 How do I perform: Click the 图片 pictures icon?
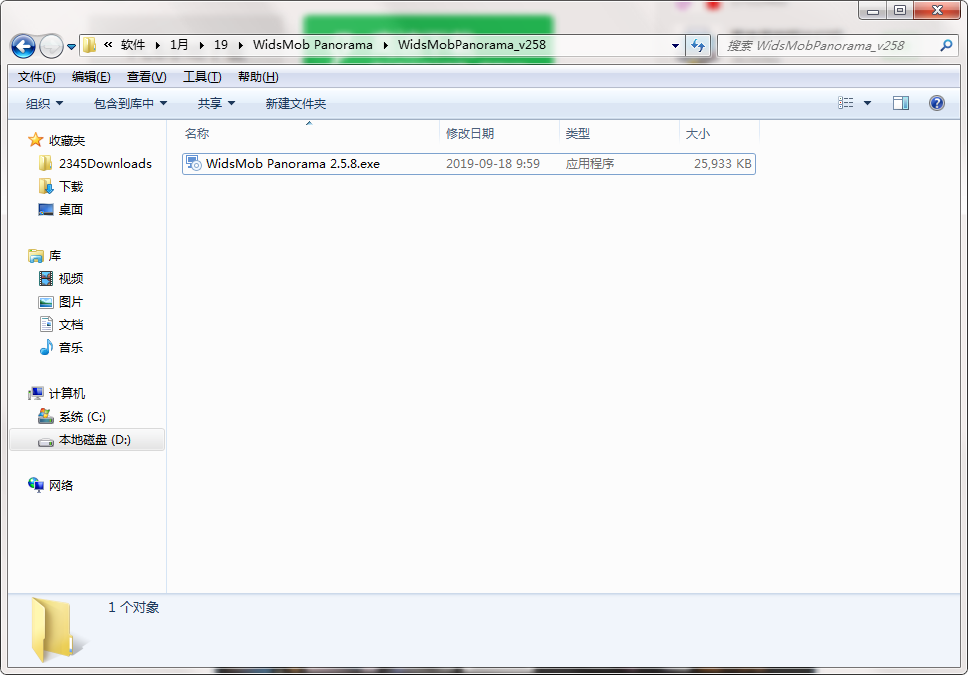click(46, 302)
